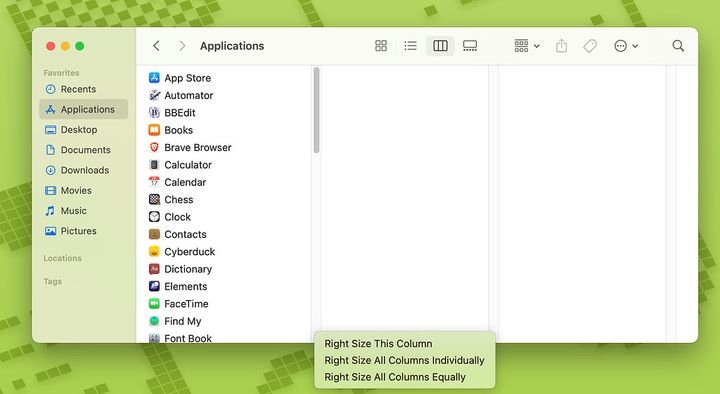Select the column view button
This screenshot has height=394, width=720.
(440, 45)
